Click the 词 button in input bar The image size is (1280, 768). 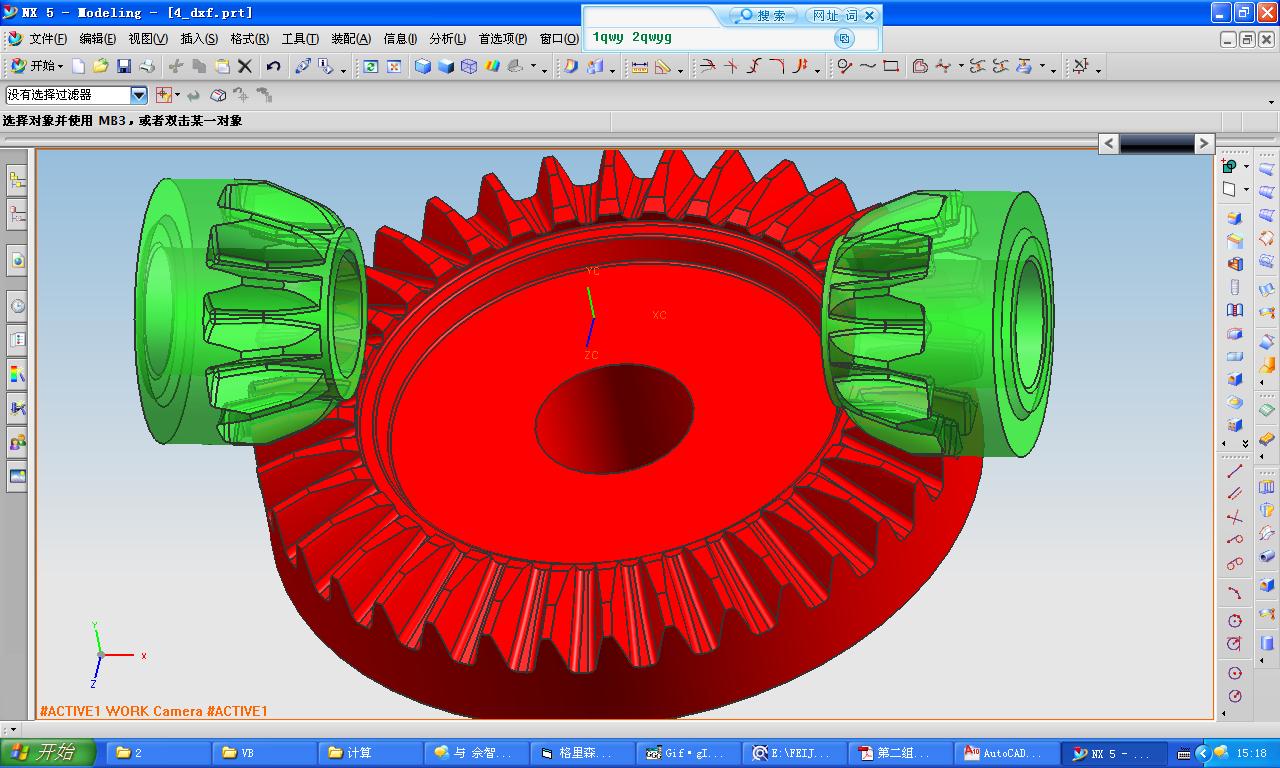[851, 15]
